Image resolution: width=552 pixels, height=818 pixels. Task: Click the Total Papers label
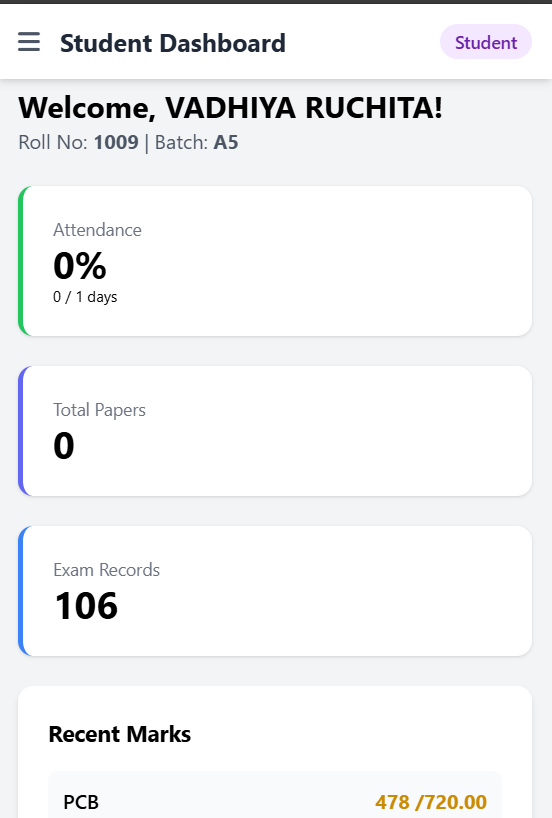(99, 410)
